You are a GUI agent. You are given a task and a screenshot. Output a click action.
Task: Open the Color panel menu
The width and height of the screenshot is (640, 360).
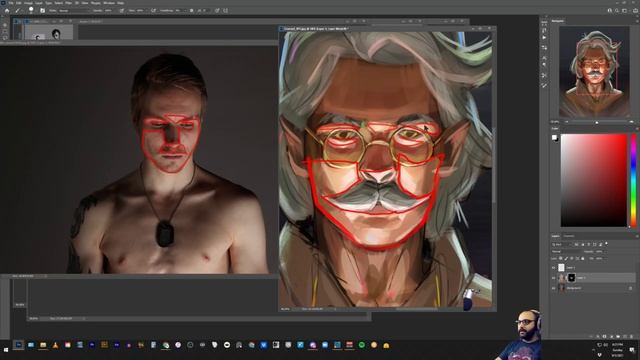click(637, 129)
